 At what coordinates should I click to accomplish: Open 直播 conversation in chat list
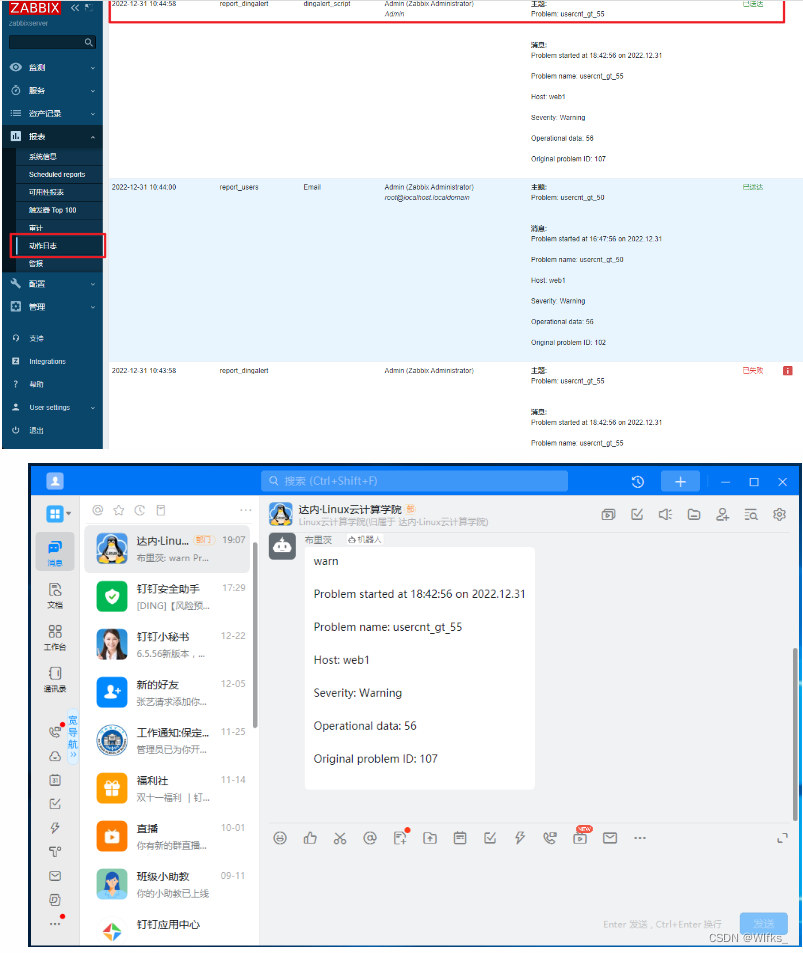[x=167, y=837]
